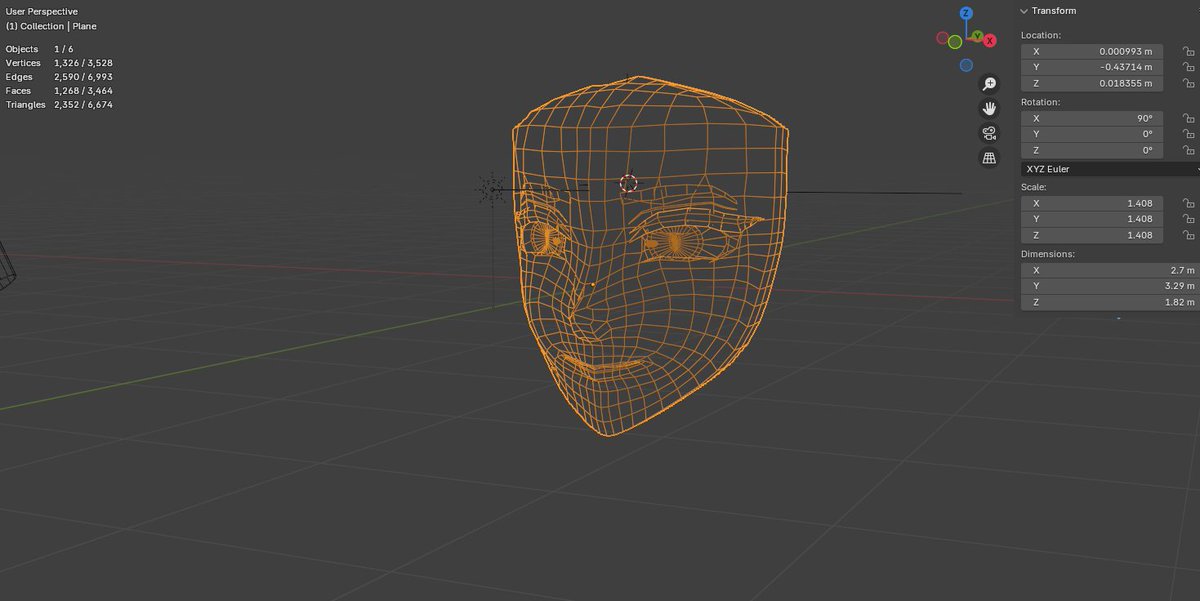The height and width of the screenshot is (601, 1200).
Task: Click the Rotation Z field showing 0°
Action: pyautogui.click(x=1092, y=150)
